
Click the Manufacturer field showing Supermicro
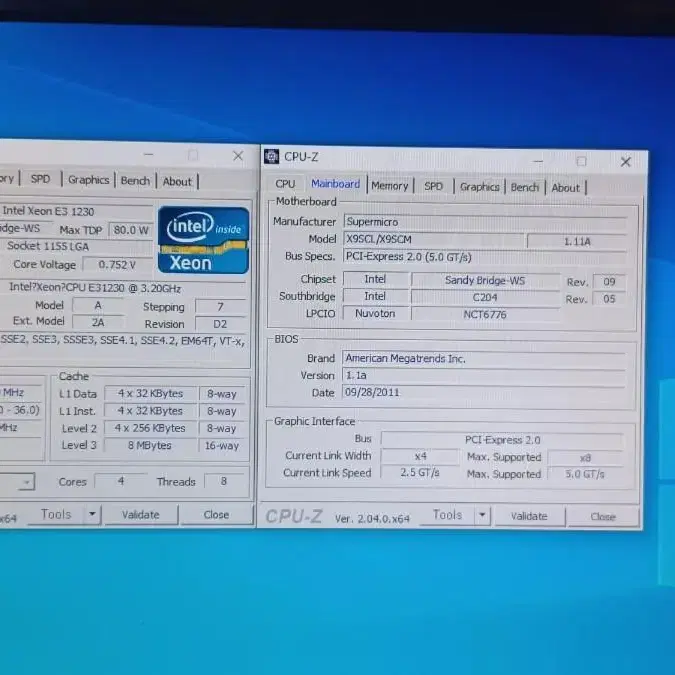click(x=485, y=222)
